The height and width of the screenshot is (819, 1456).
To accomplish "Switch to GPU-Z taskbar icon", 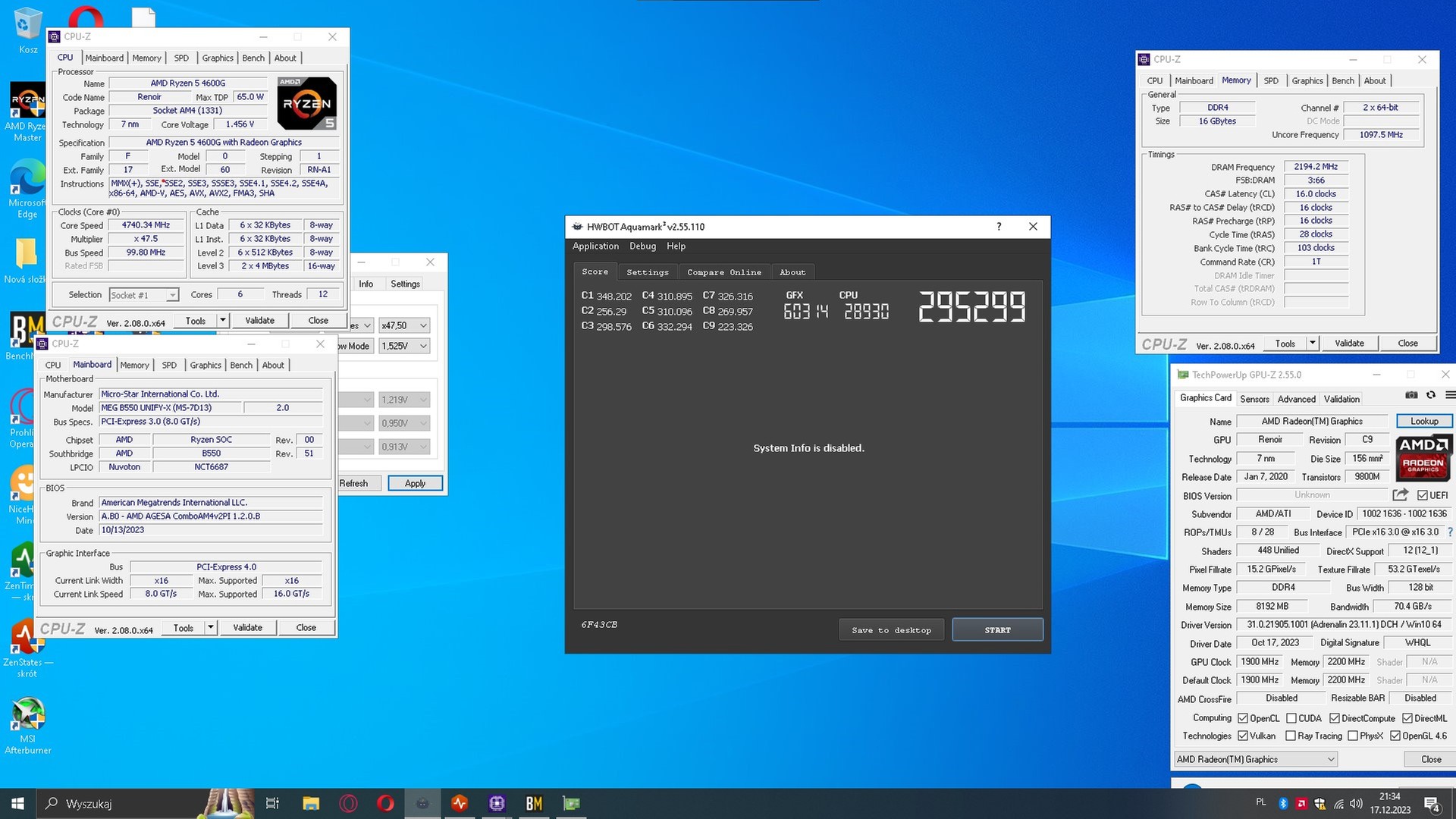I will [571, 803].
